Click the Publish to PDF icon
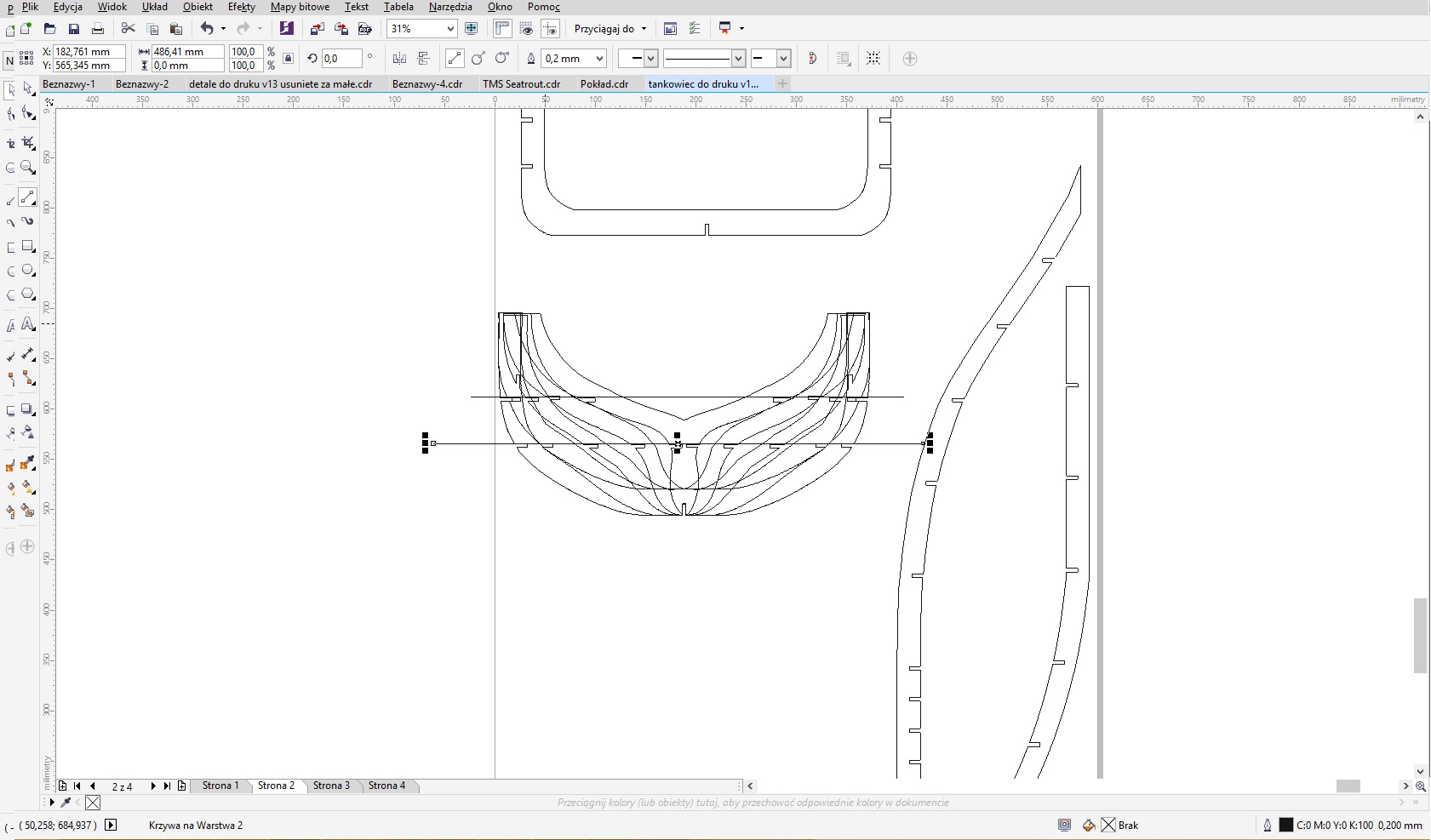The width and height of the screenshot is (1431, 840). 365,29
